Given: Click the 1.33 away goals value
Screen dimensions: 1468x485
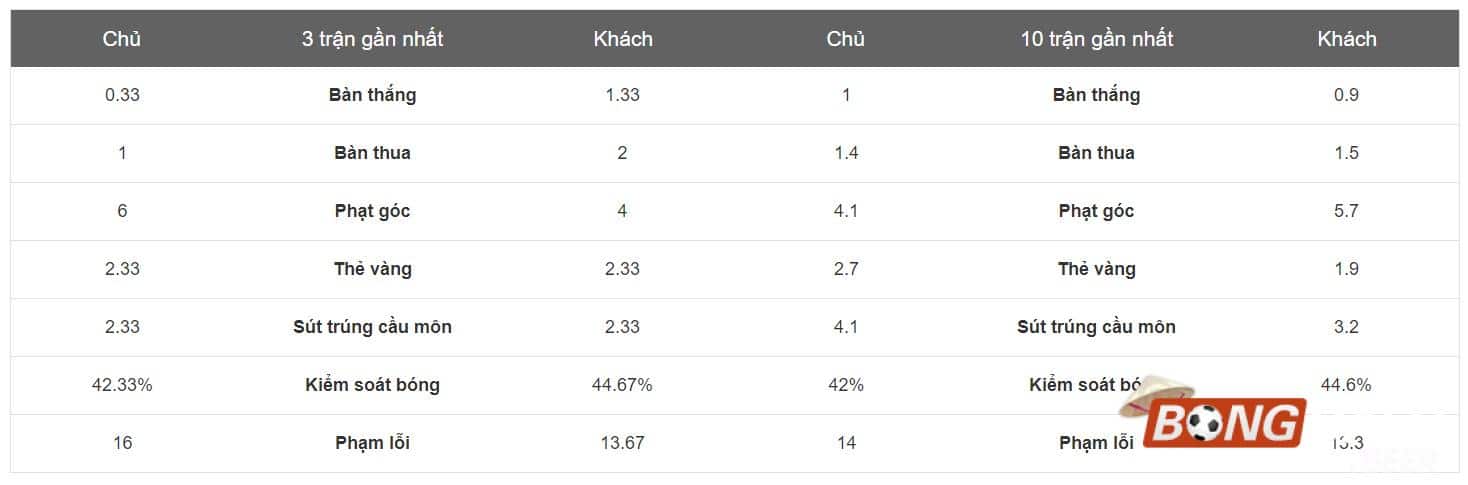Looking at the screenshot, I should [622, 95].
